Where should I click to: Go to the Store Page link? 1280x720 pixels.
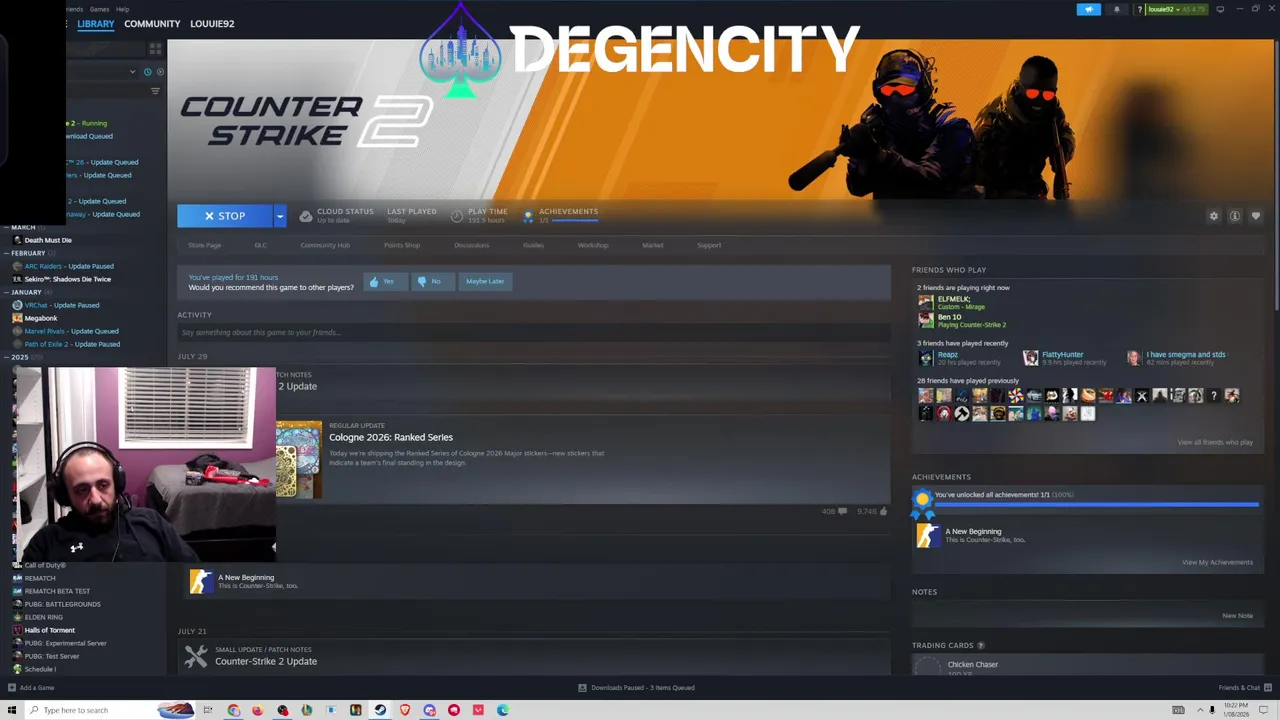(205, 245)
